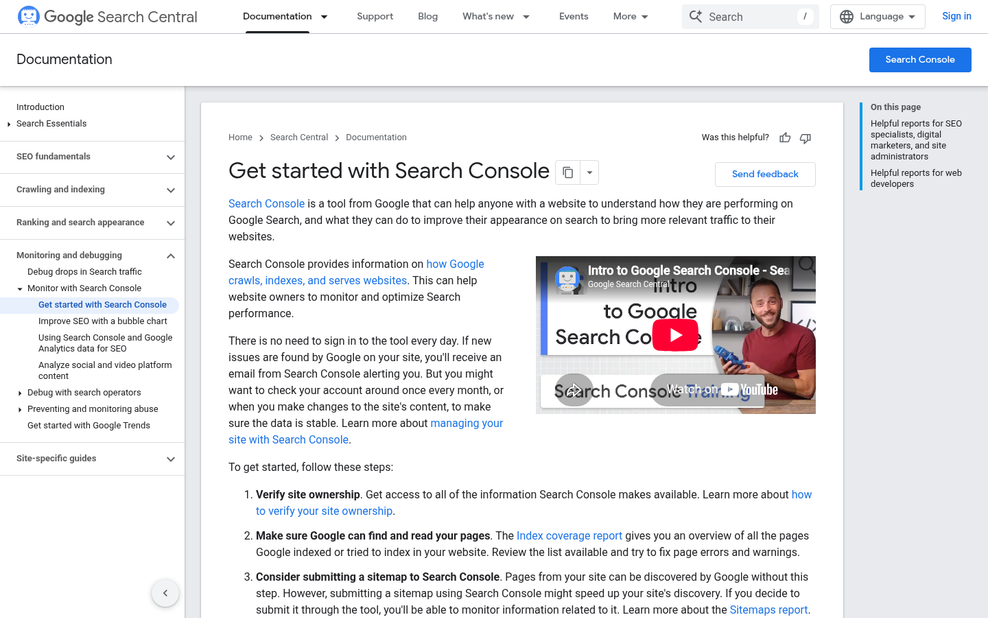The width and height of the screenshot is (988, 618).
Task: Open the copy page options dropdown arrow
Action: point(589,172)
